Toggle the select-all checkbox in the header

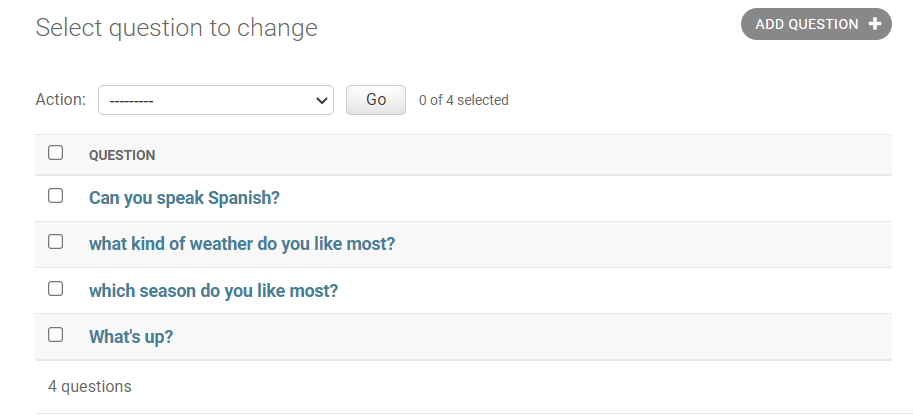click(x=56, y=153)
